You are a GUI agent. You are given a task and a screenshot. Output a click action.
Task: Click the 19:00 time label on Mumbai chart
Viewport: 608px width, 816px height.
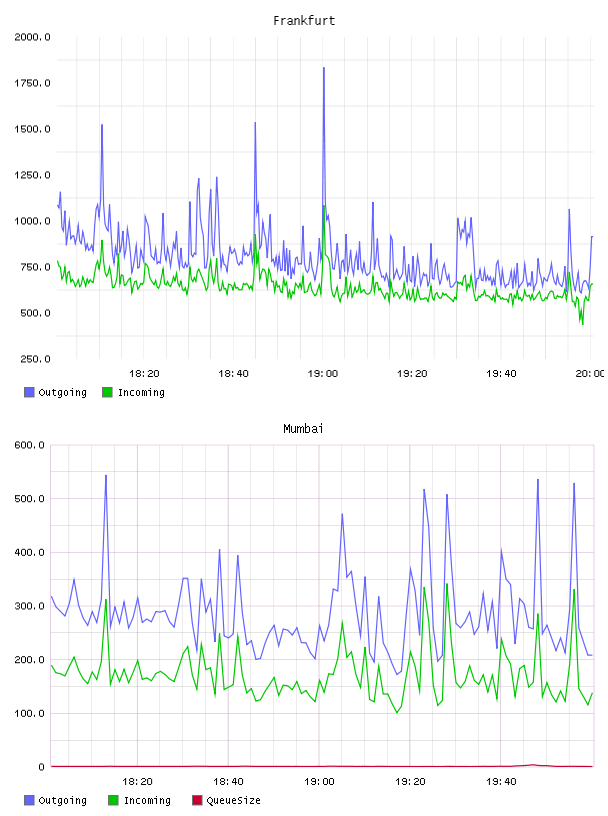pyautogui.click(x=319, y=782)
